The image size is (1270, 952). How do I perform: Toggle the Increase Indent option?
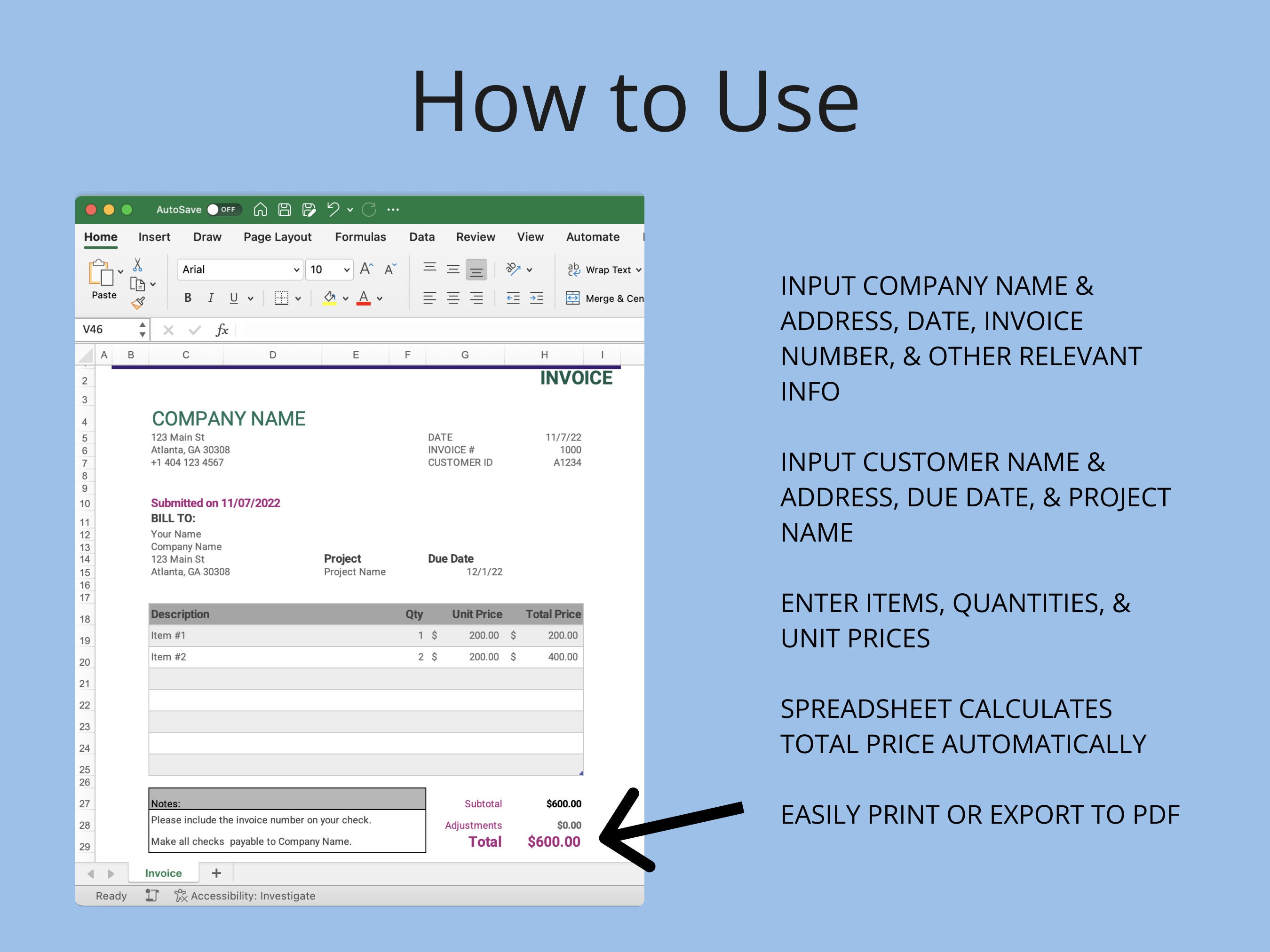tap(536, 298)
